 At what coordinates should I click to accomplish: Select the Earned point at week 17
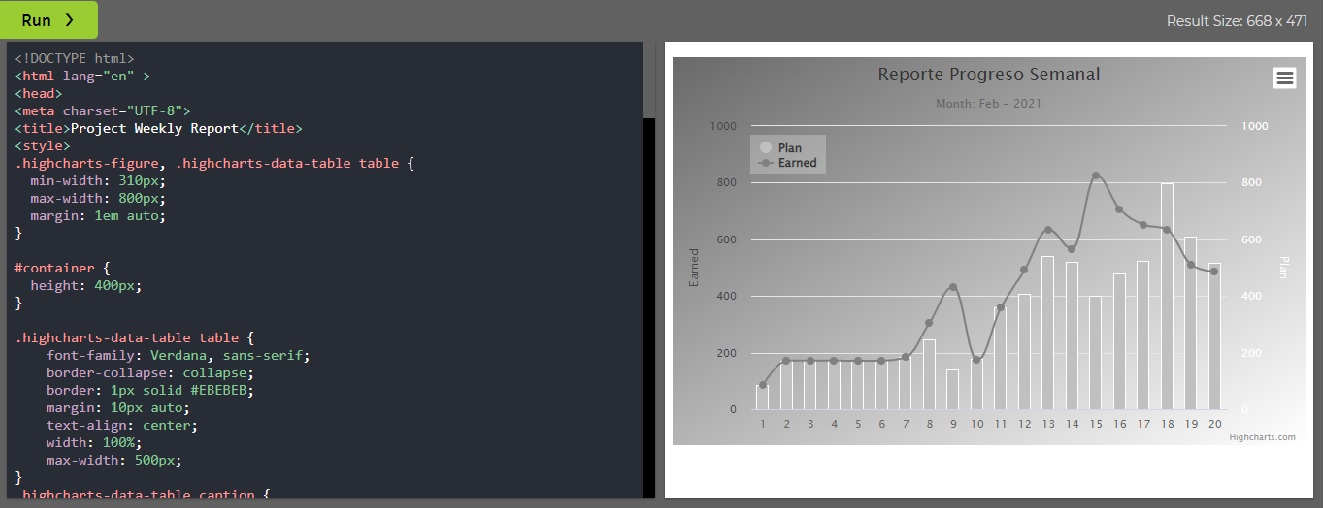[1142, 225]
